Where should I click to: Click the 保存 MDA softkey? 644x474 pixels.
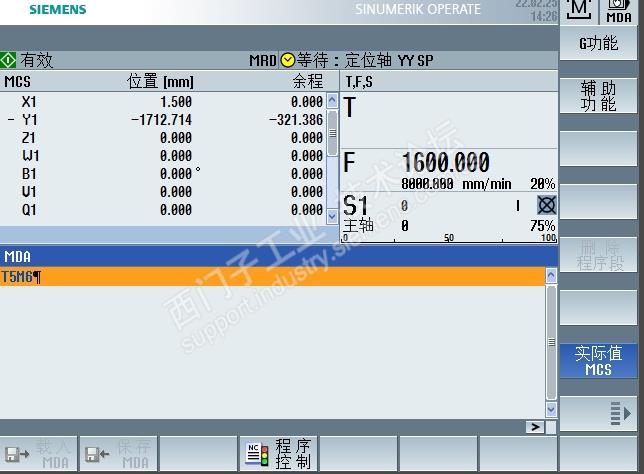click(x=119, y=454)
